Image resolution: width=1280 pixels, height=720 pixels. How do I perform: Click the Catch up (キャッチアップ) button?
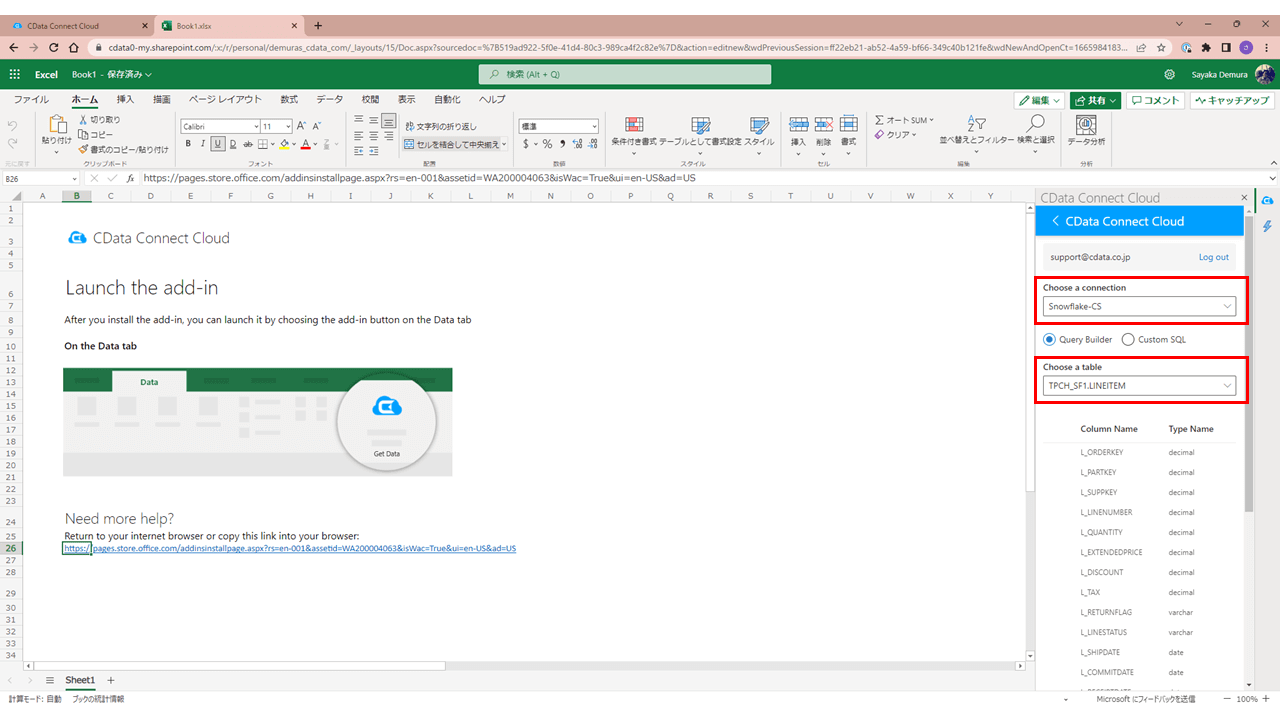pos(1232,100)
